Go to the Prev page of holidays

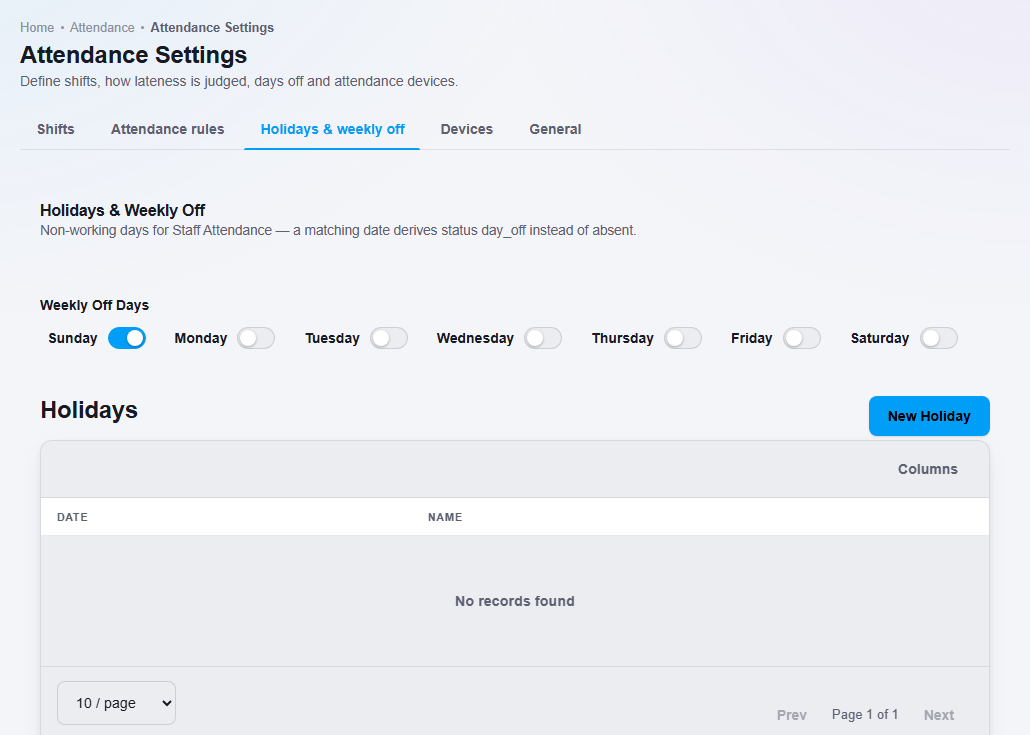792,715
